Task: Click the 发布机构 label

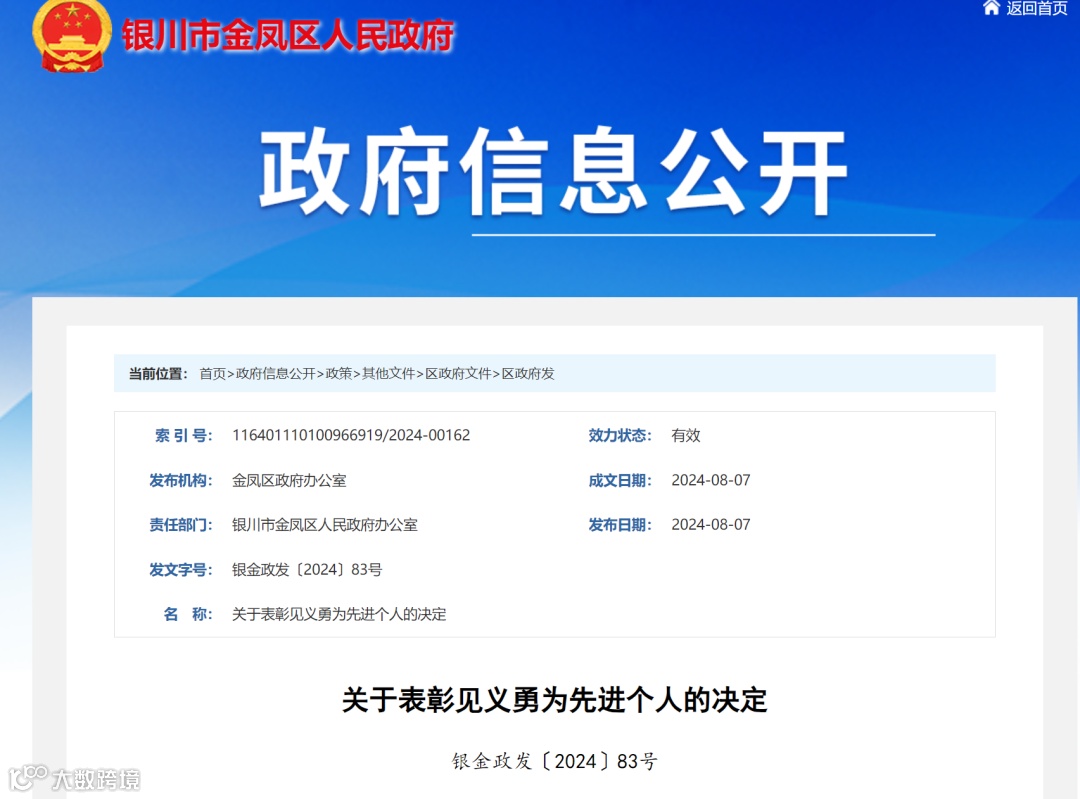Action: click(180, 480)
